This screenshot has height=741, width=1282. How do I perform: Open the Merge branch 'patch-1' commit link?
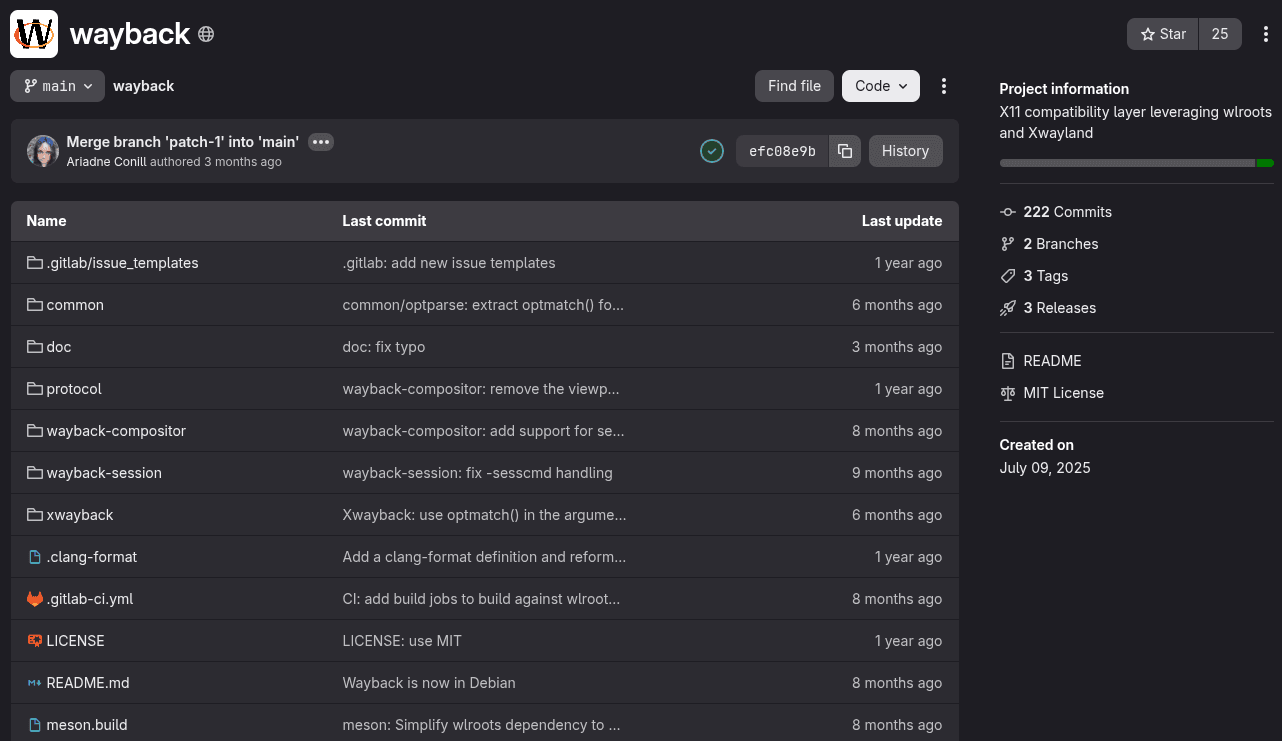(183, 142)
